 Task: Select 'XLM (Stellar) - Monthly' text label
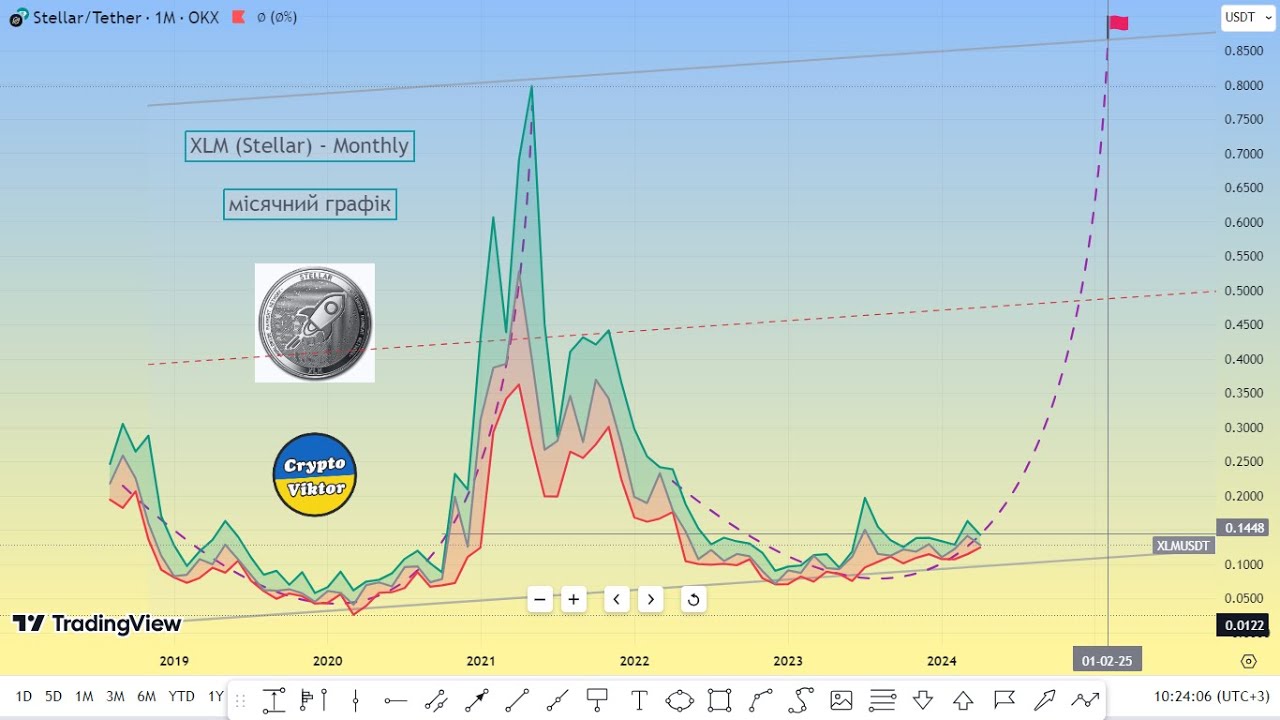click(x=299, y=146)
